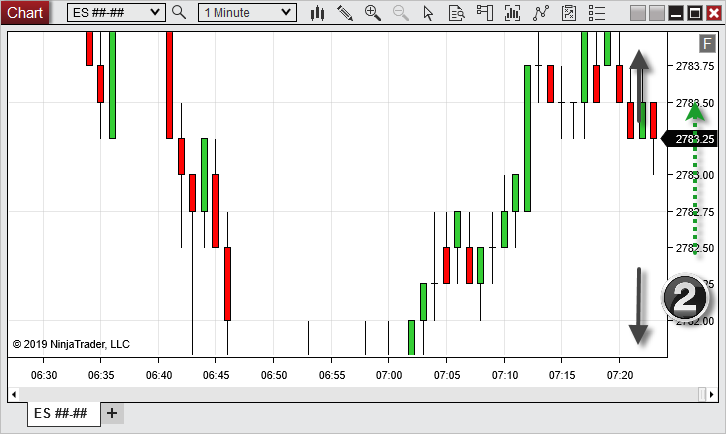This screenshot has width=726, height=434.
Task: Select the Cursor pointer tool
Action: click(x=428, y=13)
